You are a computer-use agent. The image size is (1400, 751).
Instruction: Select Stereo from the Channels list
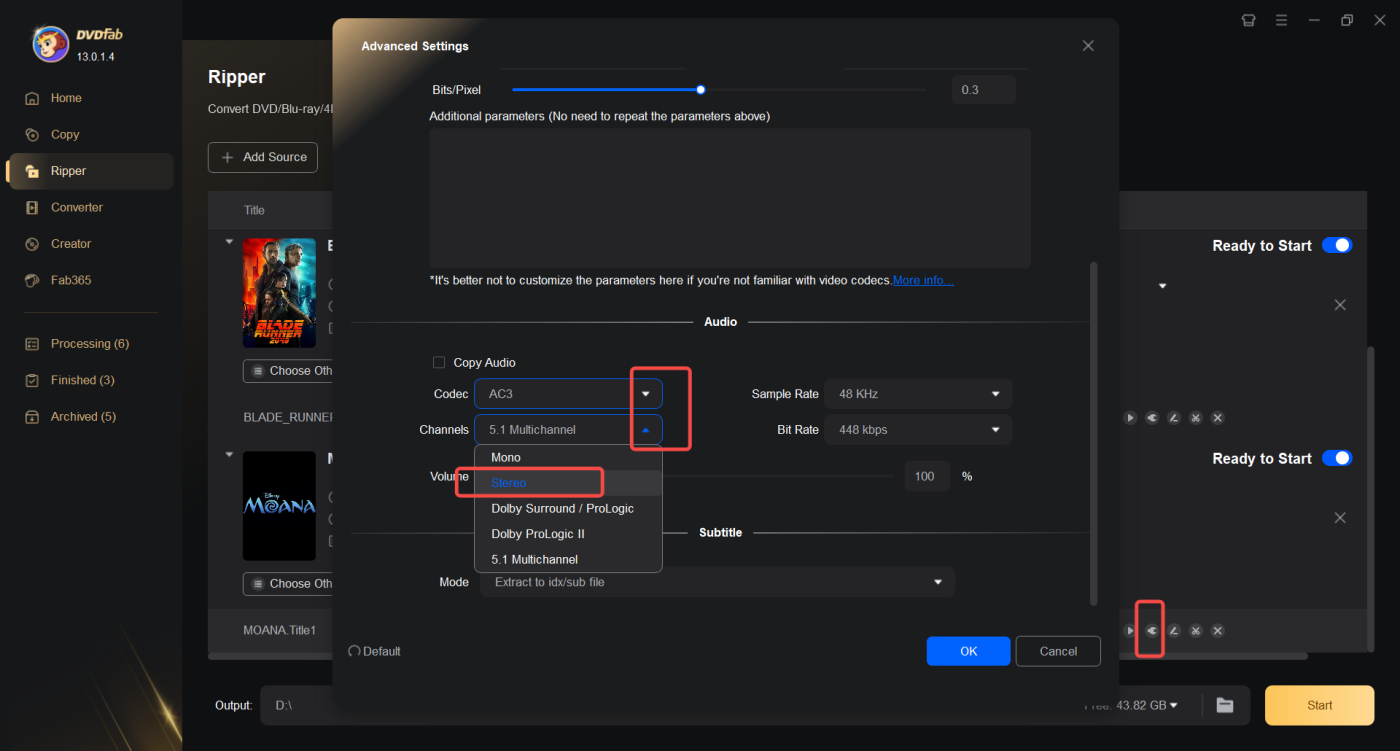coord(509,483)
